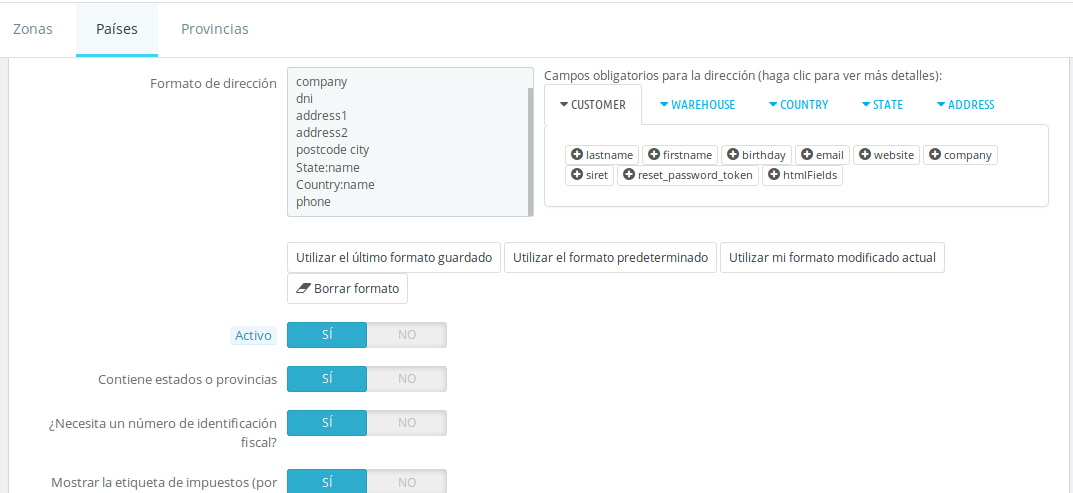This screenshot has height=493, width=1073.
Task: Set Activo to SÍ
Action: click(327, 335)
